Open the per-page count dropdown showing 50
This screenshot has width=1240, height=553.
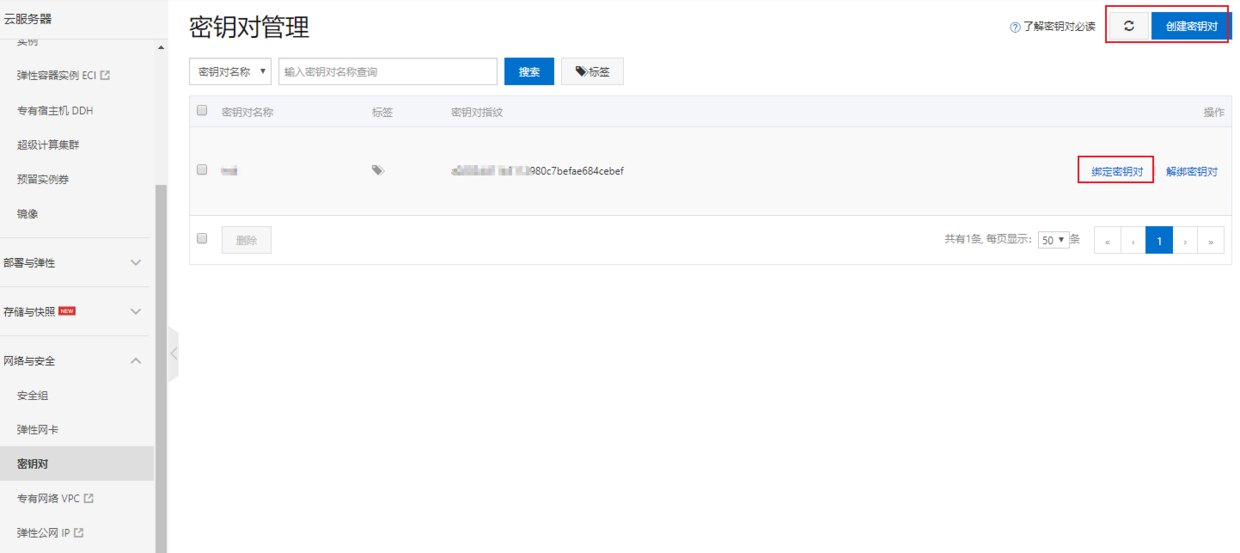pos(1053,240)
